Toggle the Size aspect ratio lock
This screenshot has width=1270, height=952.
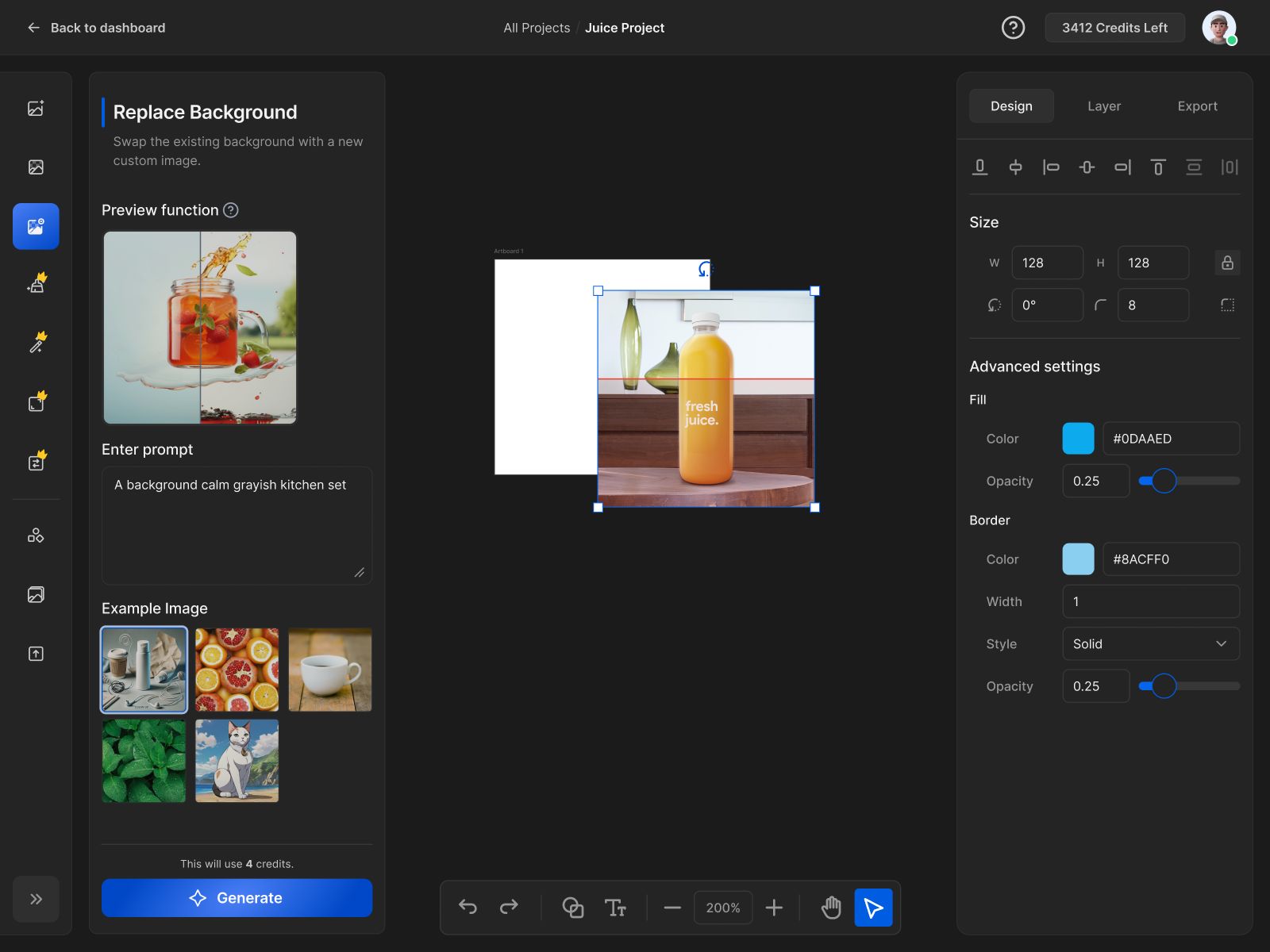pyautogui.click(x=1226, y=263)
